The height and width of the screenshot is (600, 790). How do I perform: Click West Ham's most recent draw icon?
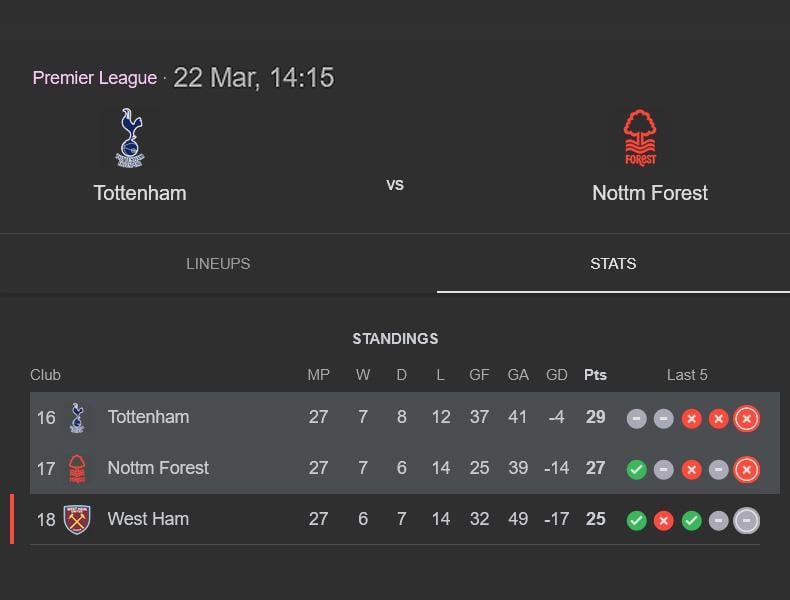(746, 520)
